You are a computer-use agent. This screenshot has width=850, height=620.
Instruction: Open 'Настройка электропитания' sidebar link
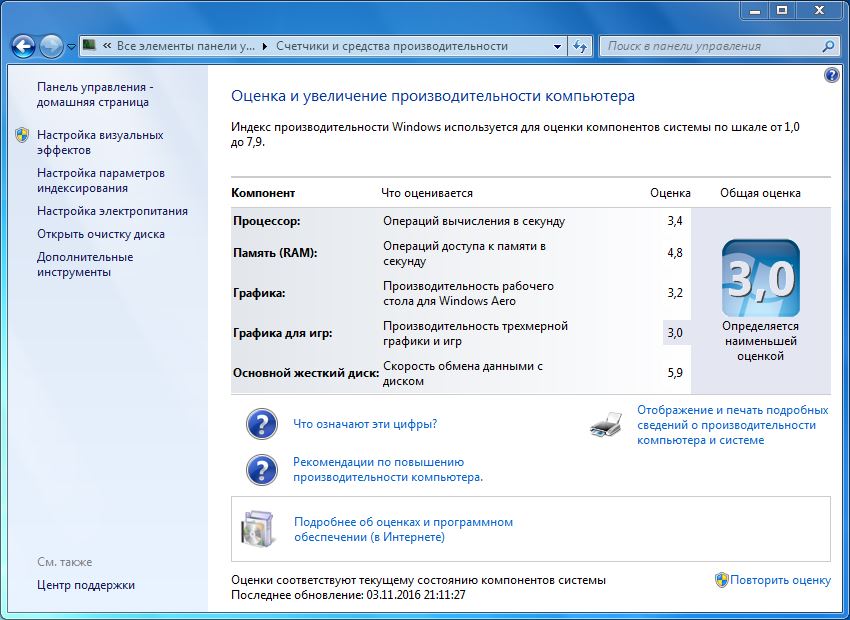(x=112, y=211)
